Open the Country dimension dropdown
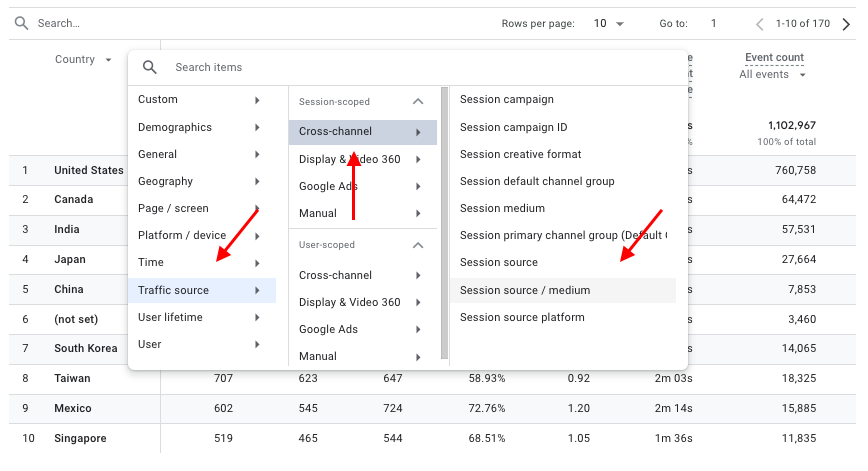Image resolution: width=868 pixels, height=471 pixels. pyautogui.click(x=83, y=60)
